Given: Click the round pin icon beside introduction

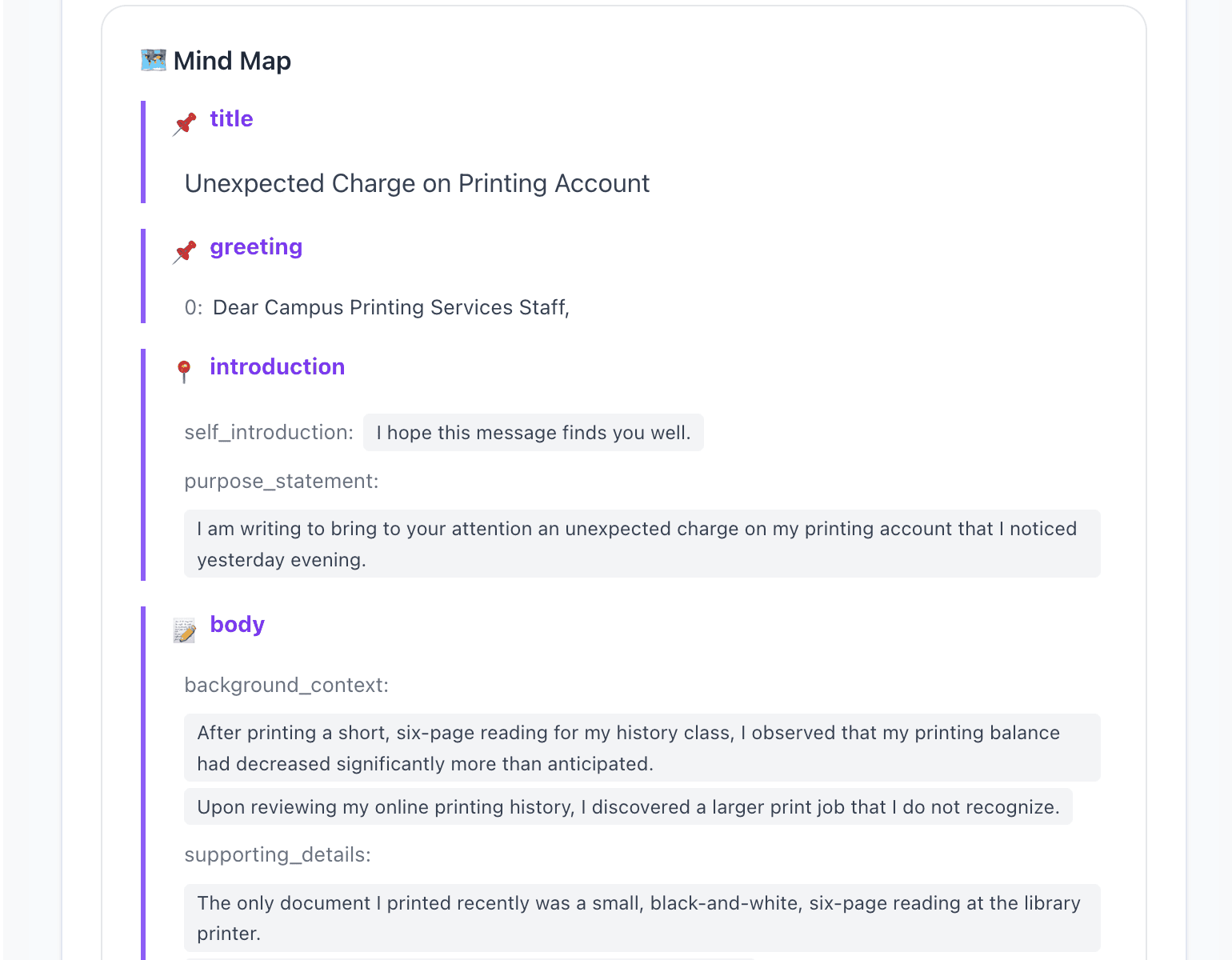Looking at the screenshot, I should (x=184, y=371).
